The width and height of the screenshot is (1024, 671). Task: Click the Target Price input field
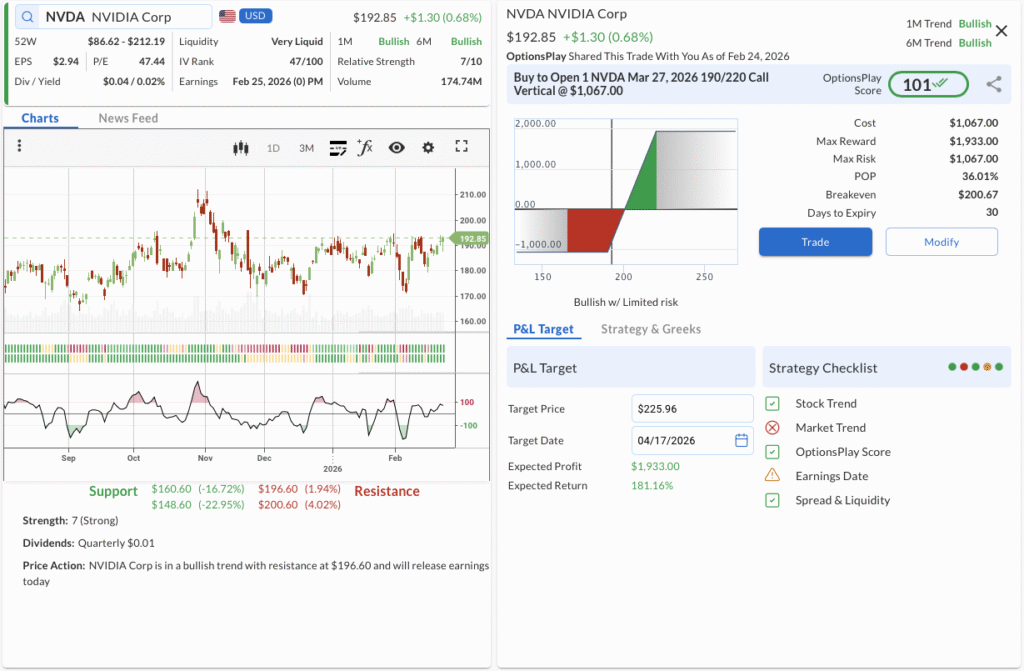(692, 408)
